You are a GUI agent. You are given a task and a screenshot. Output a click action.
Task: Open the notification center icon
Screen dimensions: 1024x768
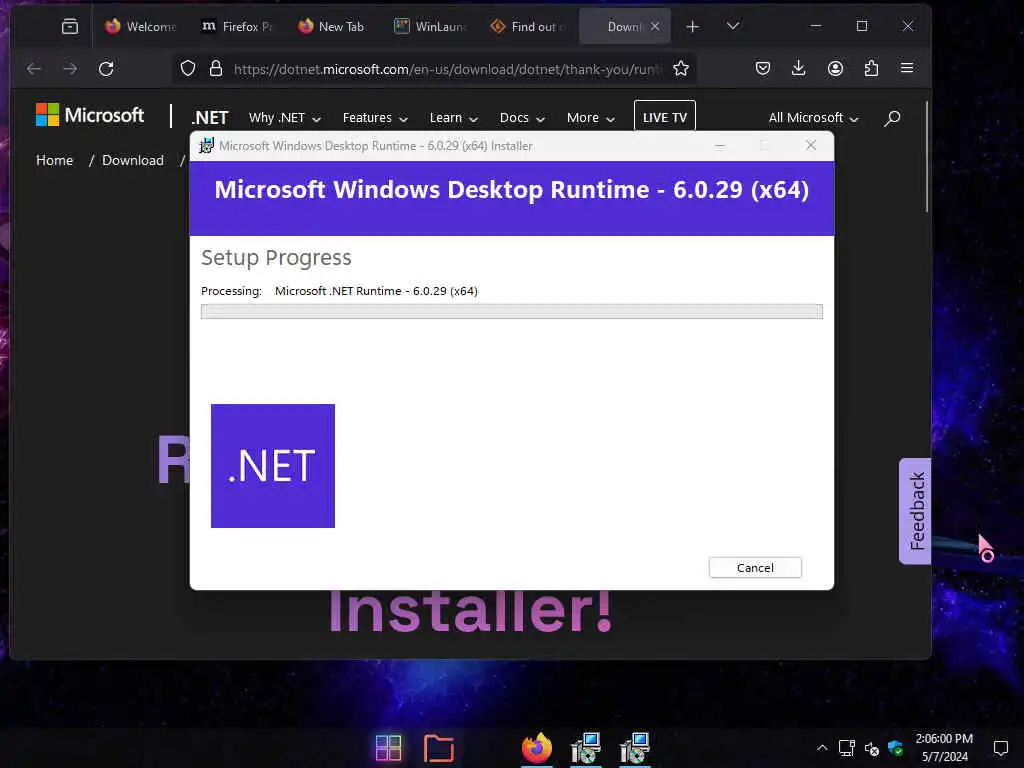1000,748
